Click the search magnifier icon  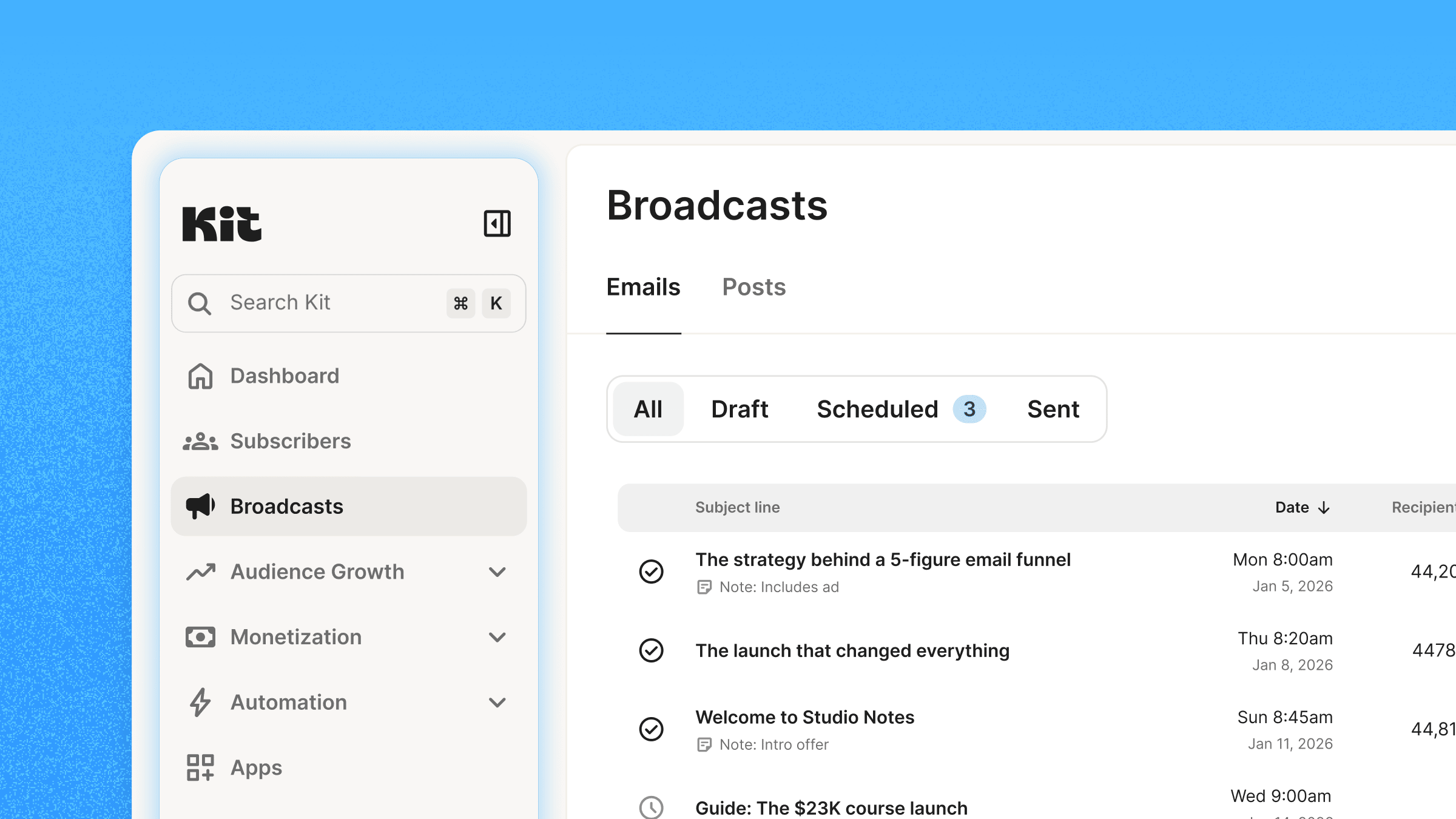tap(200, 303)
